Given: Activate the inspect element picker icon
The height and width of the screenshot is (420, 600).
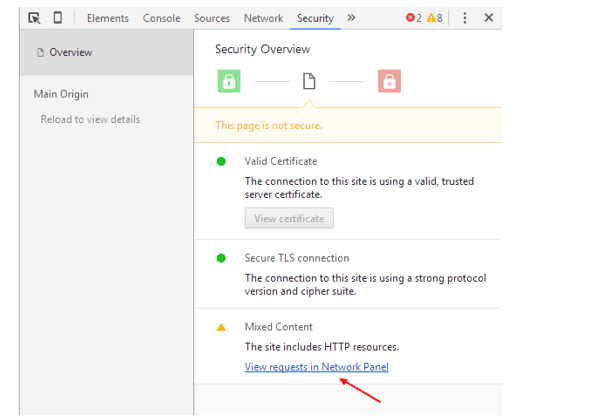Looking at the screenshot, I should coord(34,18).
